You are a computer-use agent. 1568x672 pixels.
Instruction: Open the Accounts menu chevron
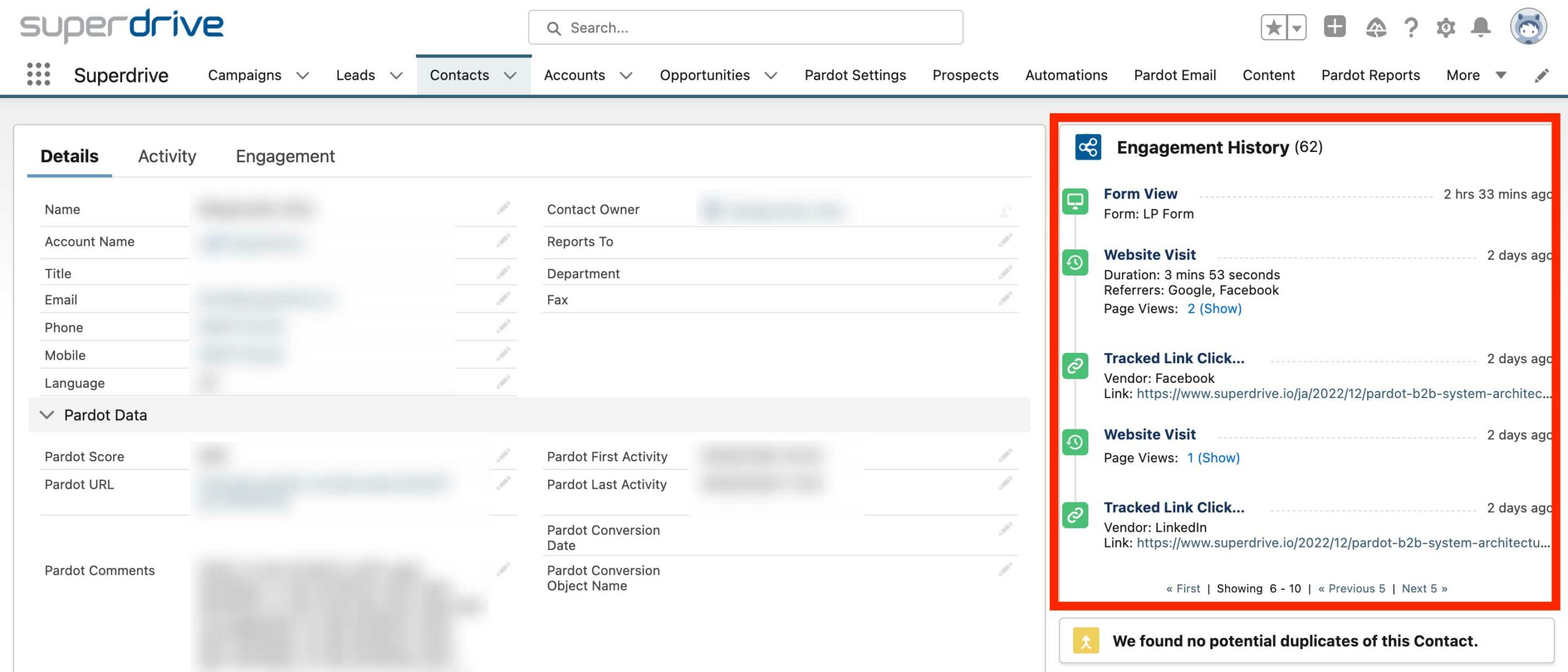(626, 75)
